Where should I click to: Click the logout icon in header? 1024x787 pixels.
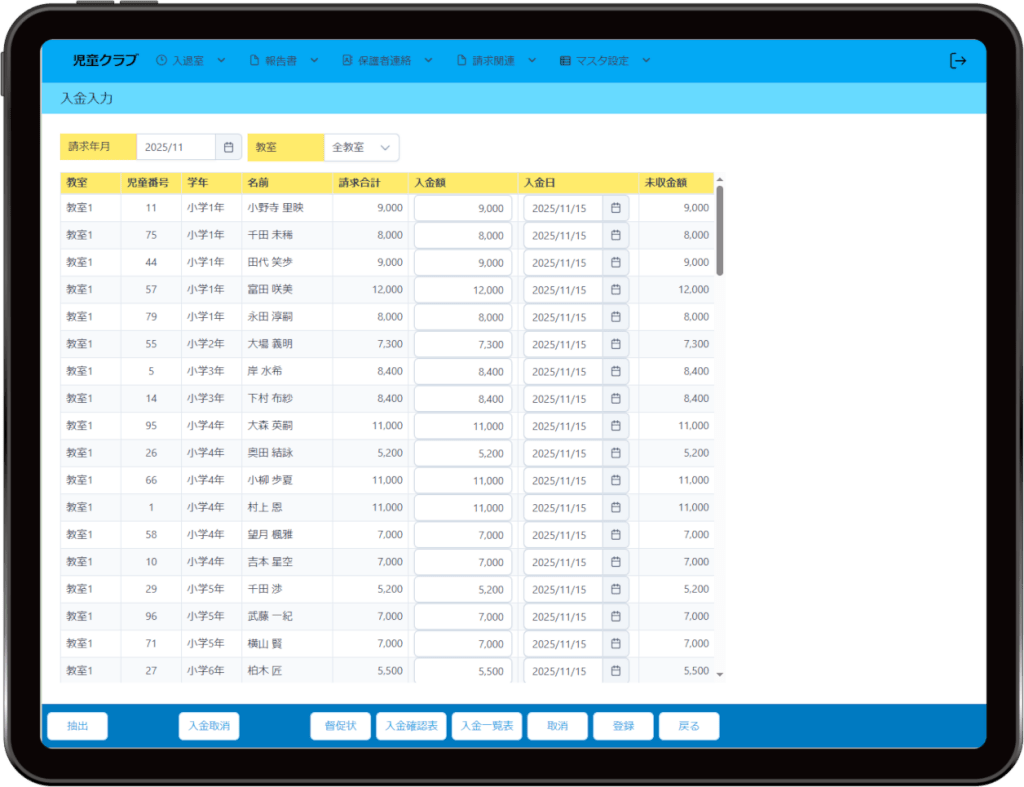click(957, 61)
